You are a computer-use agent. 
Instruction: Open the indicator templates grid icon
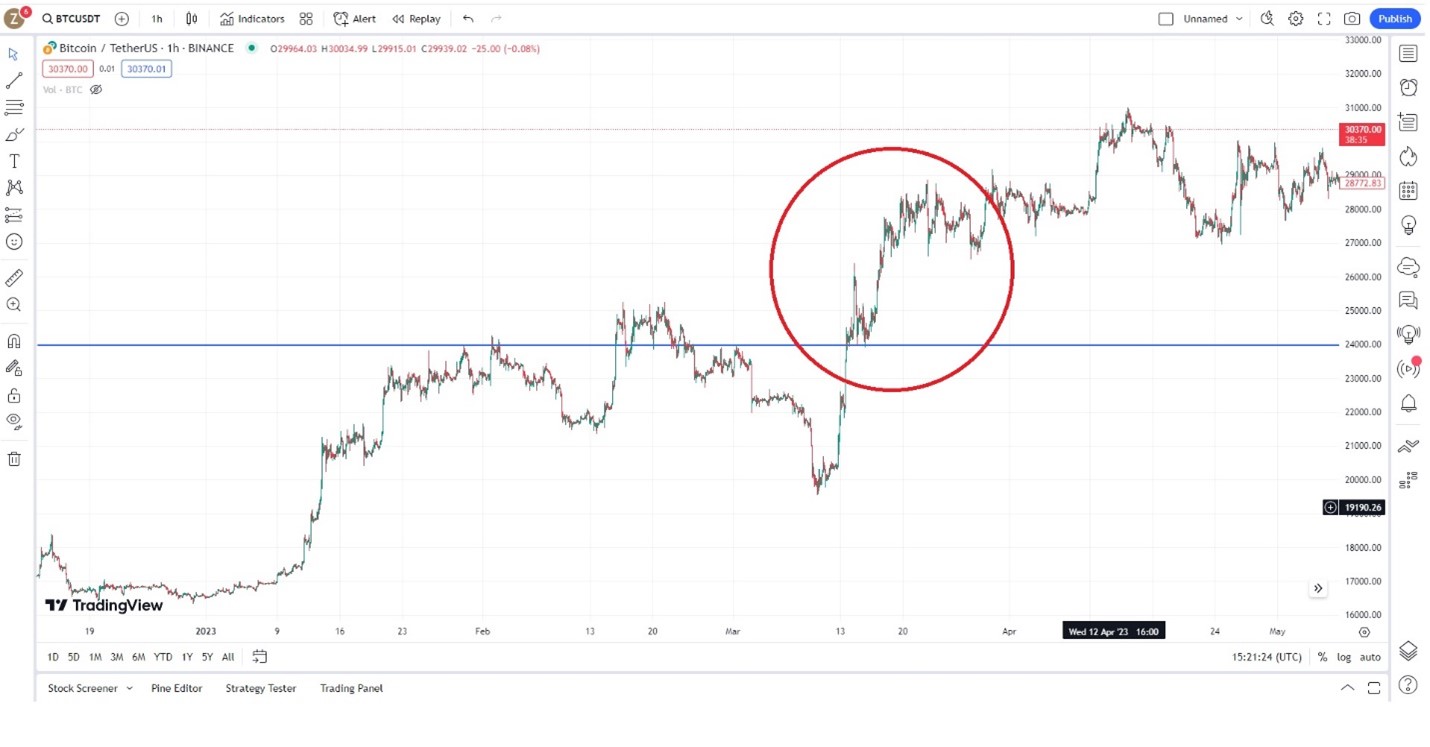306,19
